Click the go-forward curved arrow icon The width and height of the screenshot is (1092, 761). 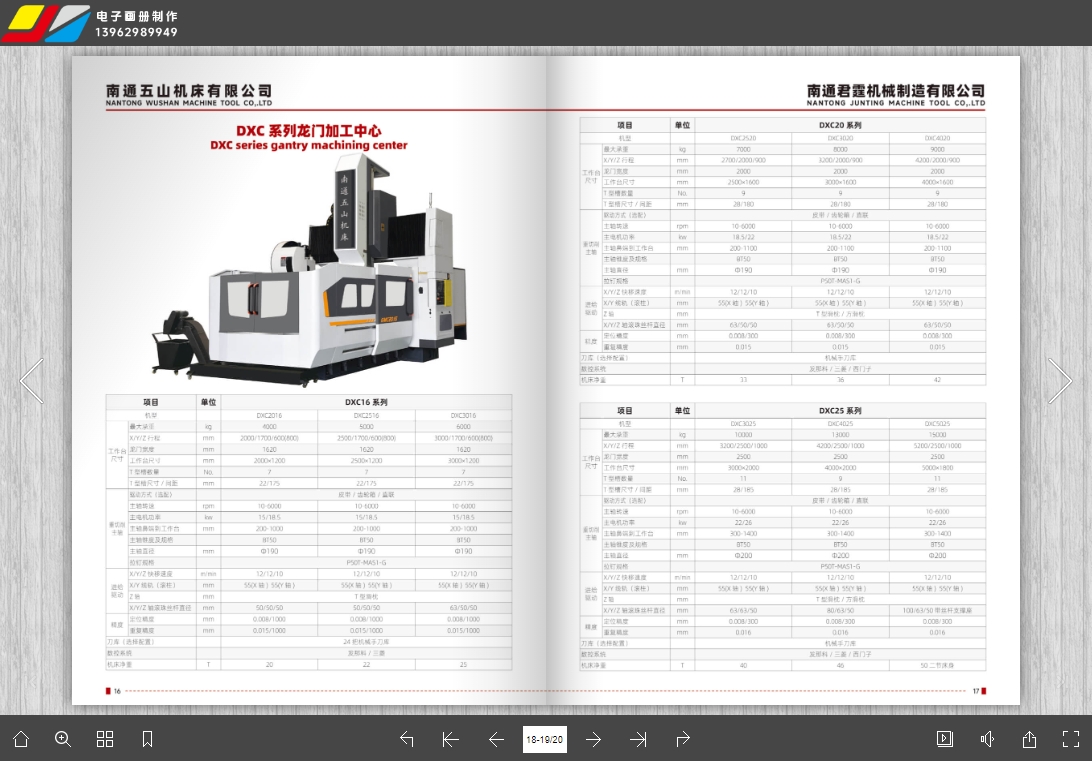682,739
